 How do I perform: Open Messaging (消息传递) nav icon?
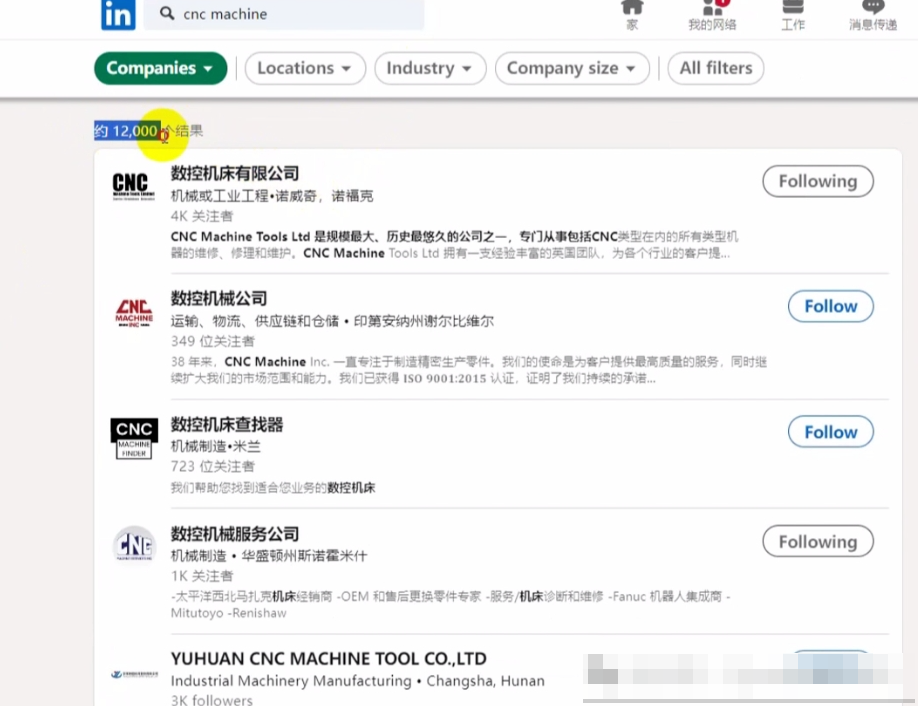point(873,15)
